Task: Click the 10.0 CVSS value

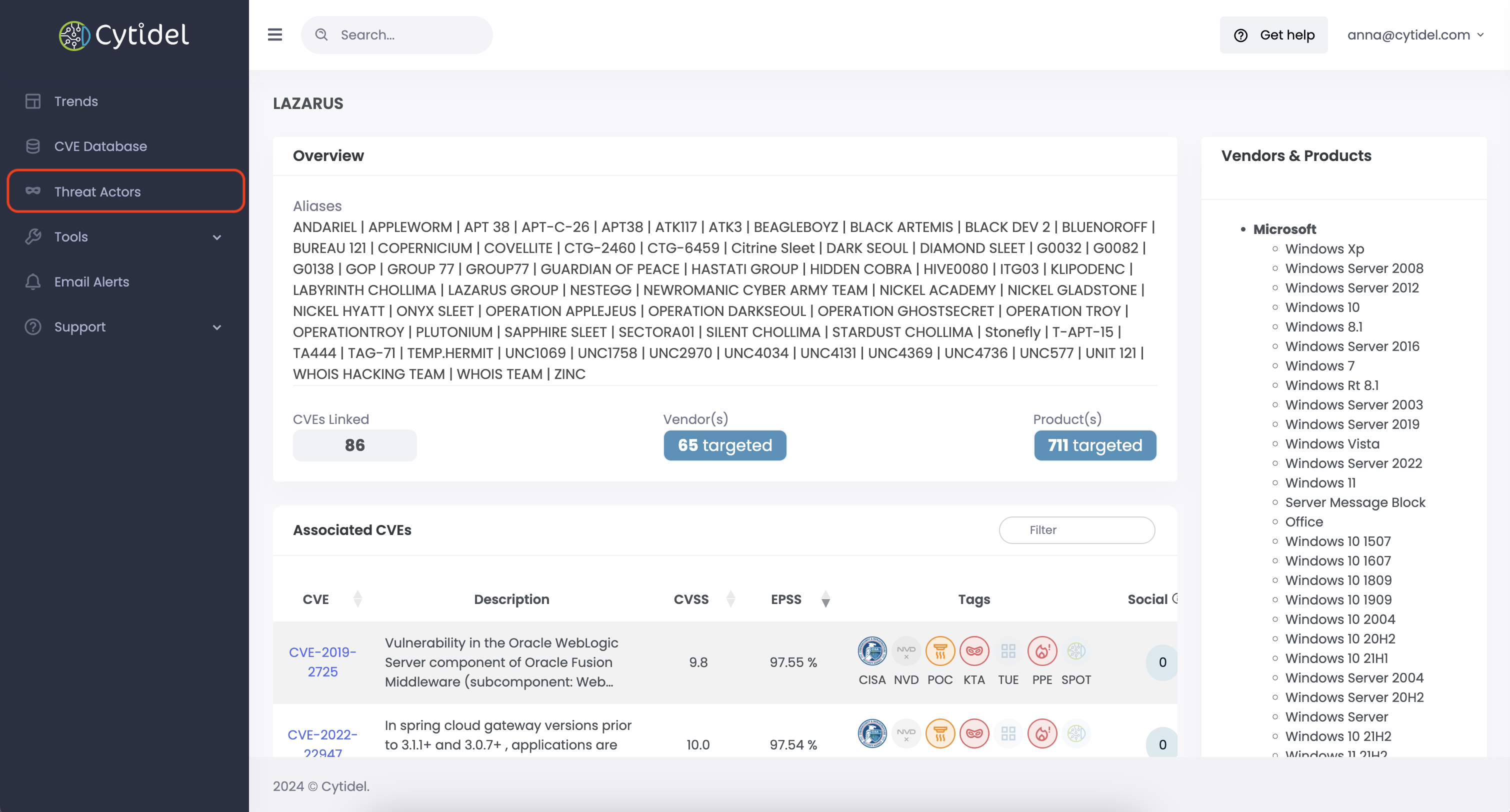Action: pos(698,744)
